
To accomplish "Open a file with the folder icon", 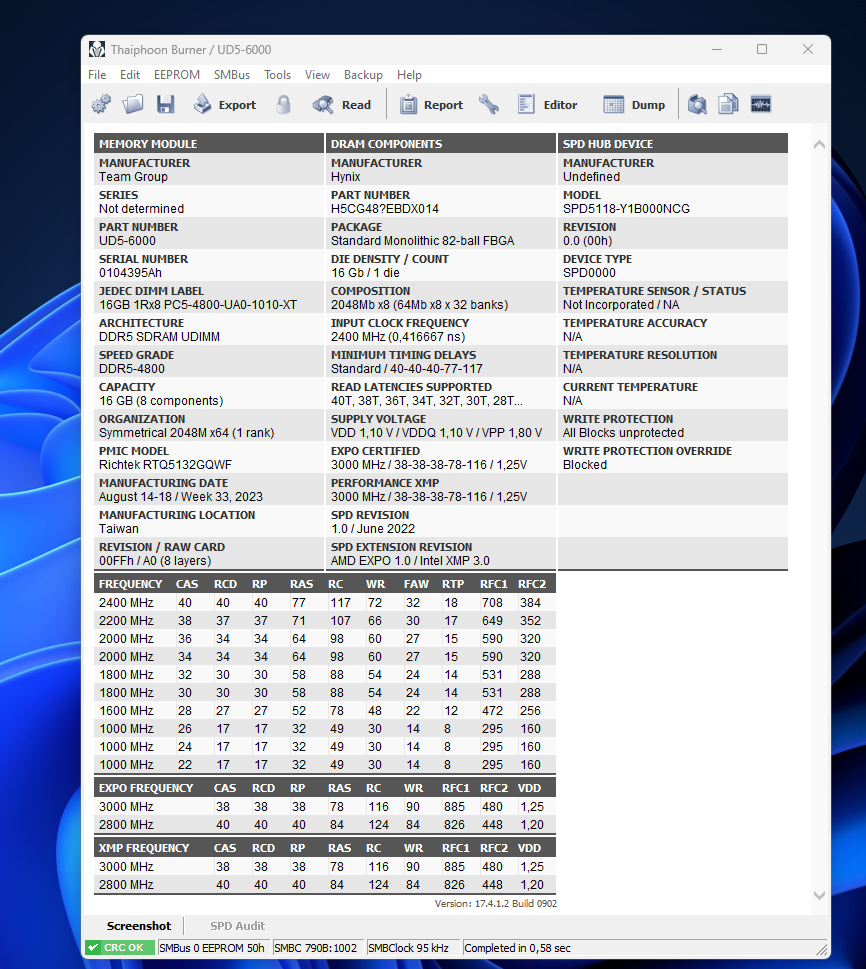I will click(132, 104).
